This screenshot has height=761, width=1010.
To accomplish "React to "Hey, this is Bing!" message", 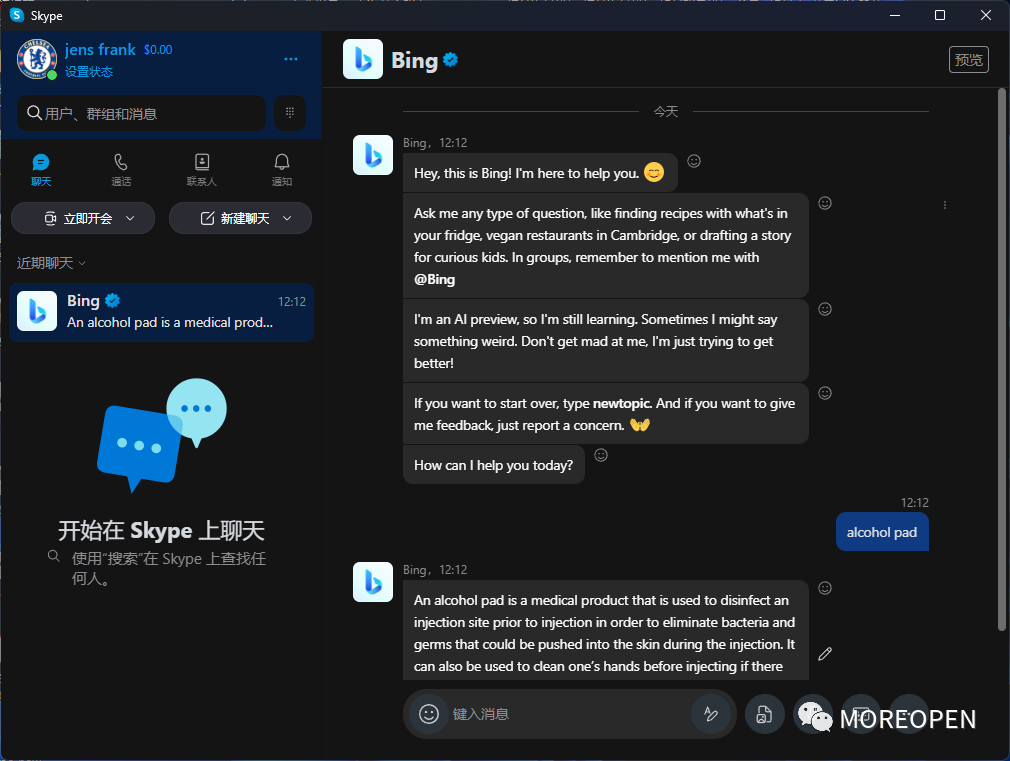I will pyautogui.click(x=694, y=161).
